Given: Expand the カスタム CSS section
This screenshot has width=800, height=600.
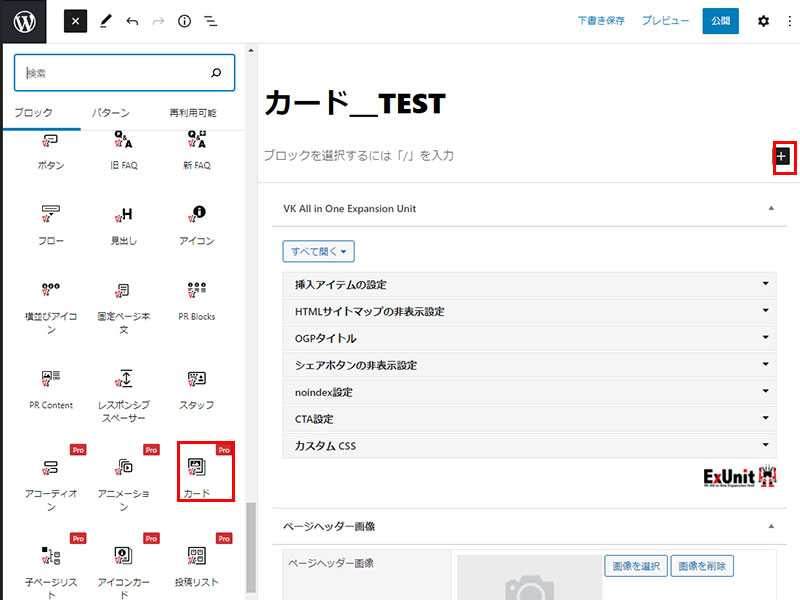Looking at the screenshot, I should (x=529, y=446).
